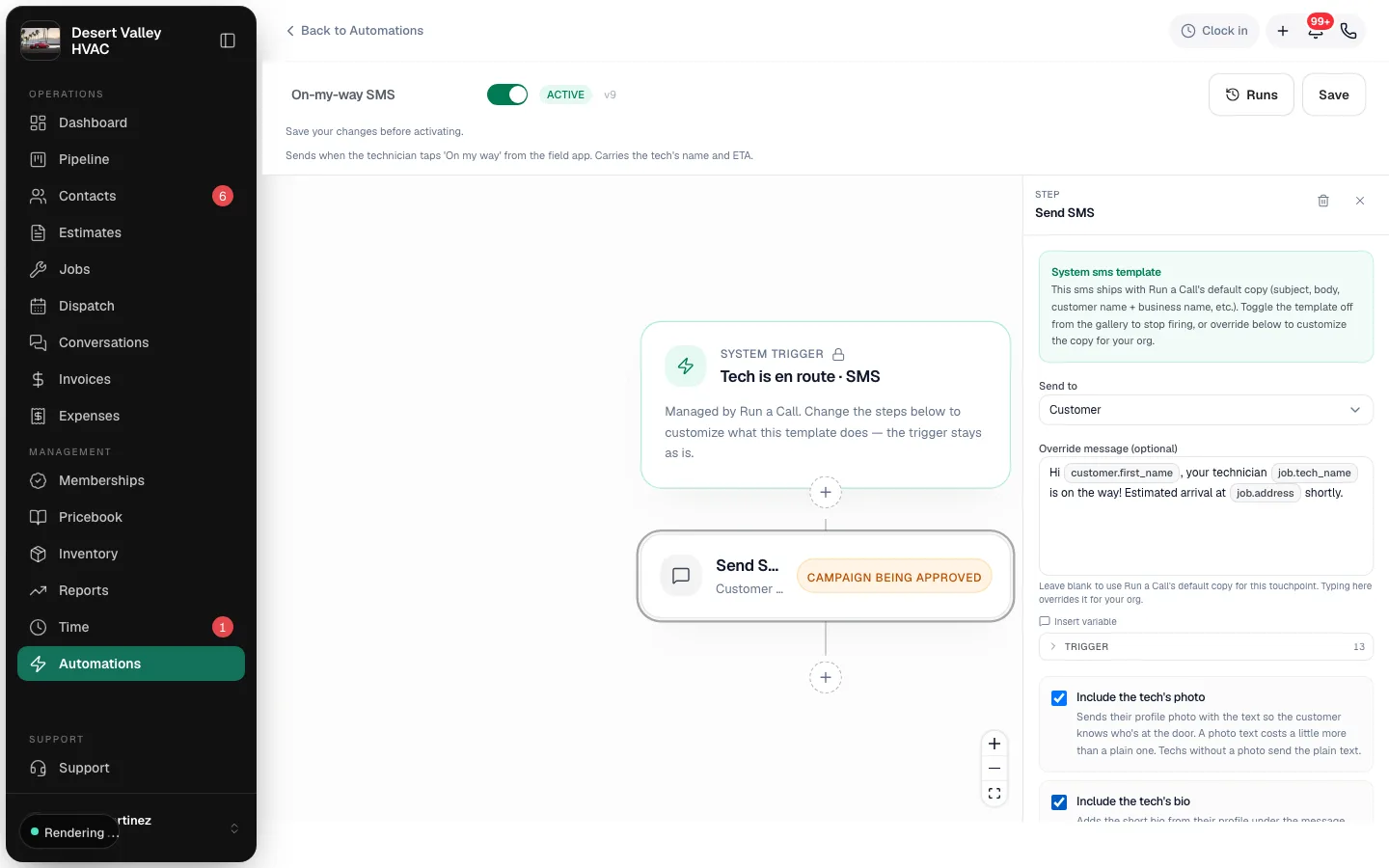
Task: Expand the TRIGGER variable group
Action: pyautogui.click(x=1206, y=647)
